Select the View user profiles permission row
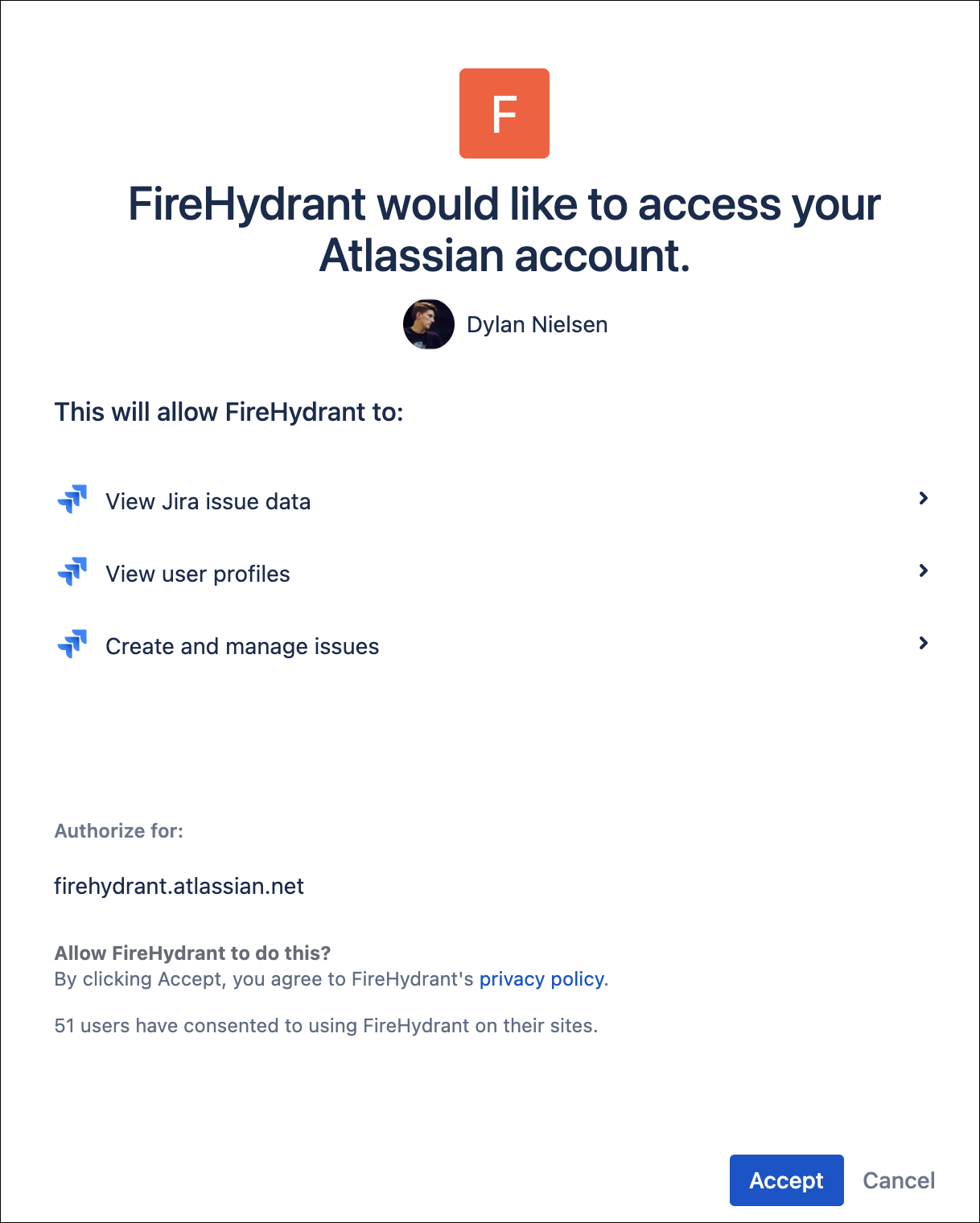This screenshot has height=1223, width=980. pos(198,573)
